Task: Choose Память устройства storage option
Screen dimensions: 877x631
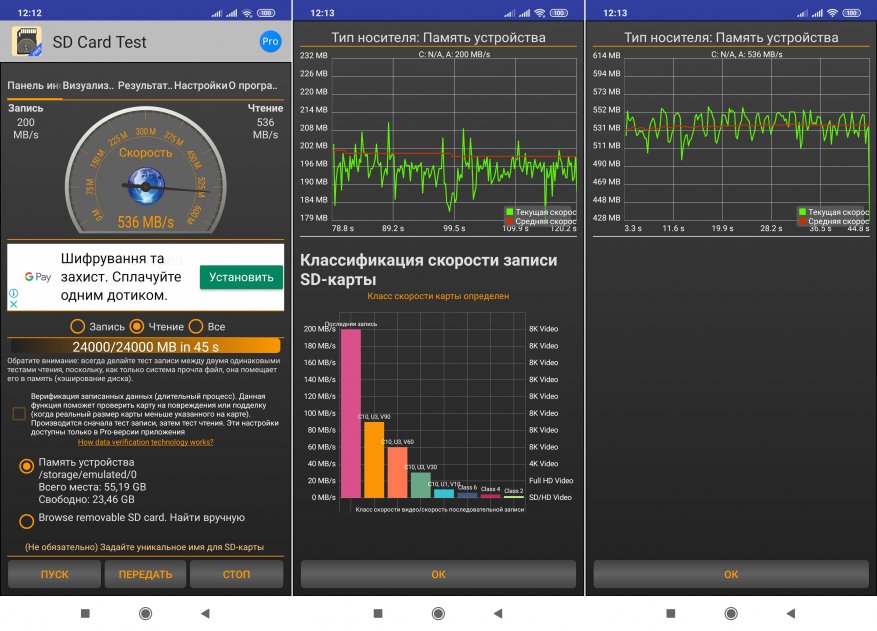Action: coord(26,466)
